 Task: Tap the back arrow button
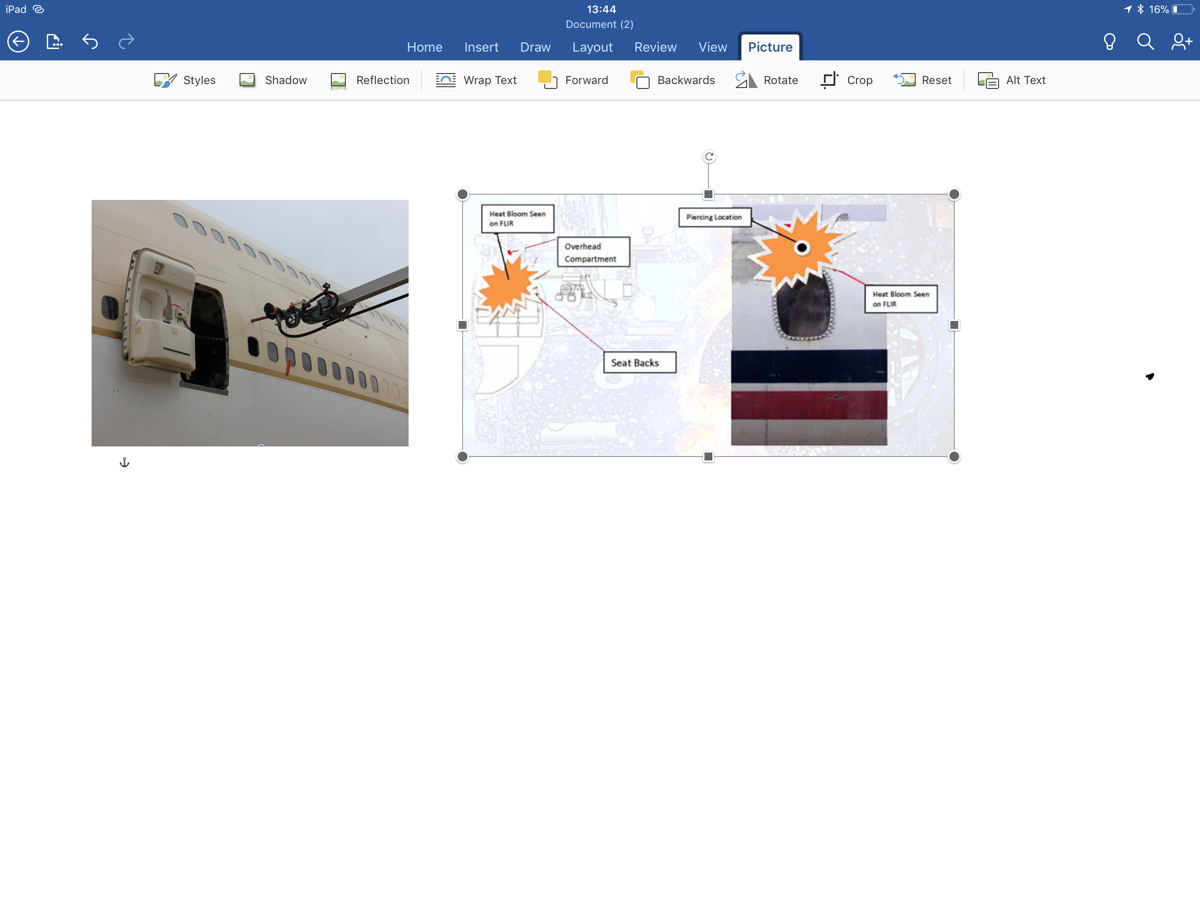18,41
